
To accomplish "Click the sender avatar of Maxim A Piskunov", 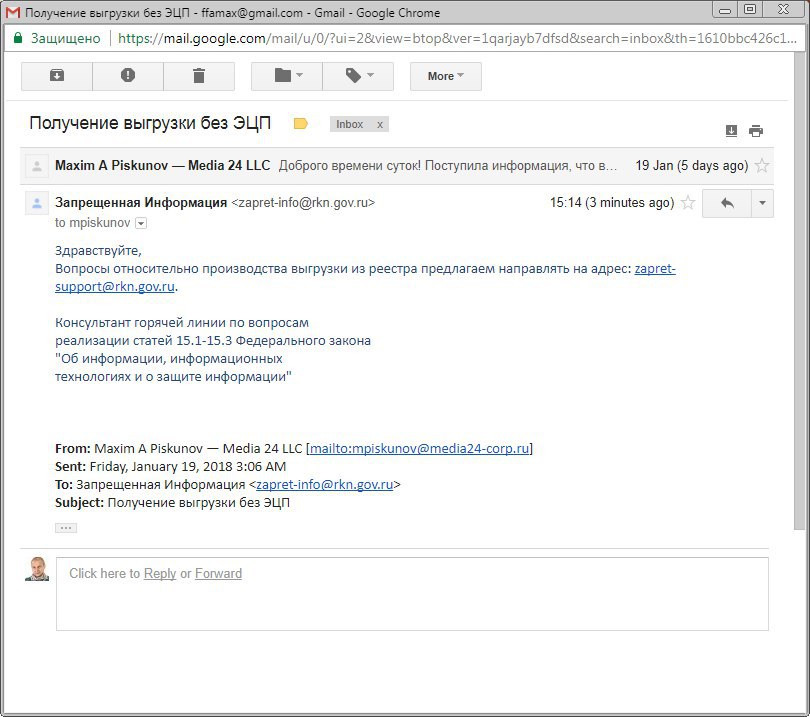I will tap(37, 166).
